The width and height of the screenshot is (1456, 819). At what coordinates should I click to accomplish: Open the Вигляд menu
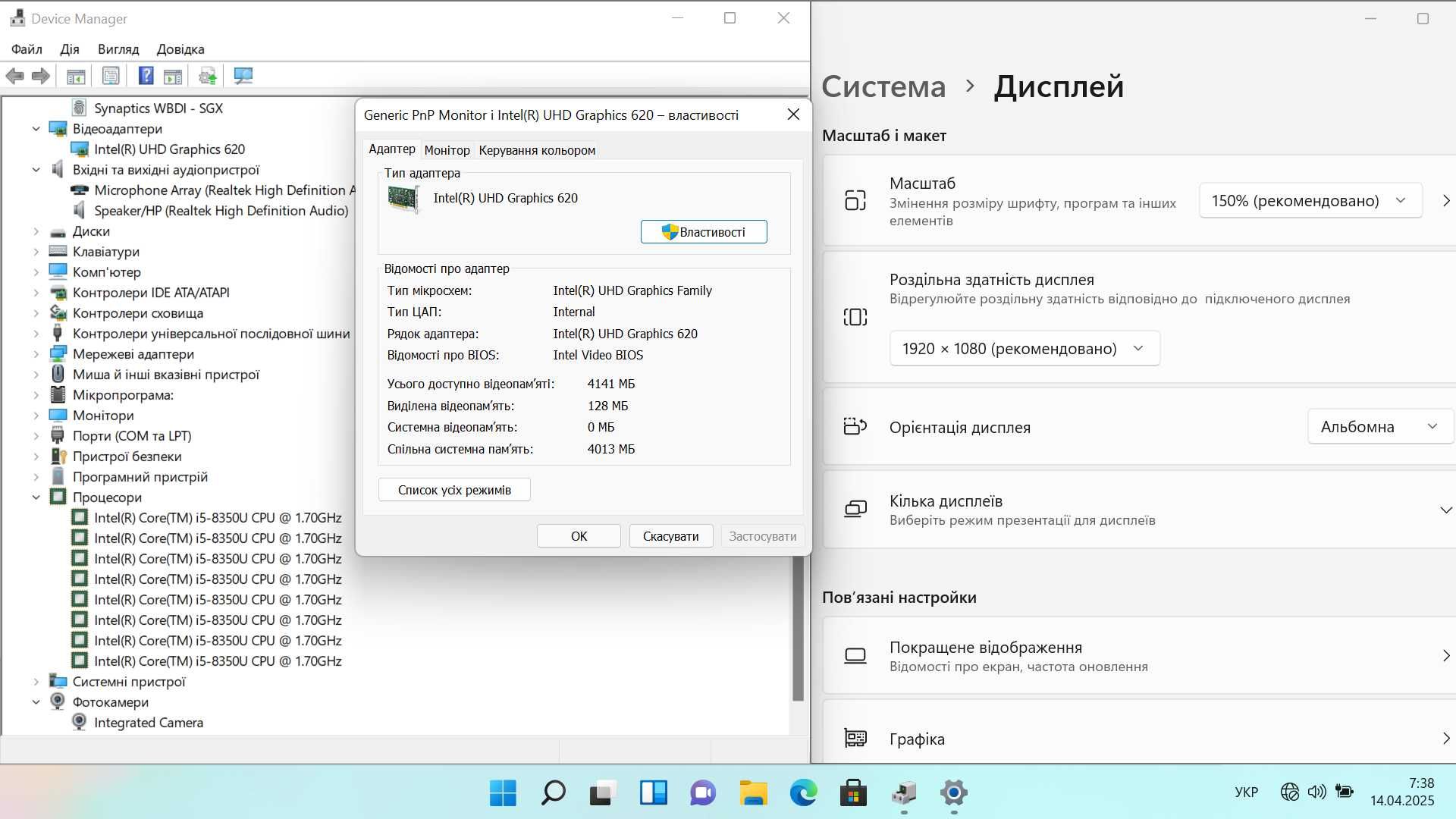118,49
